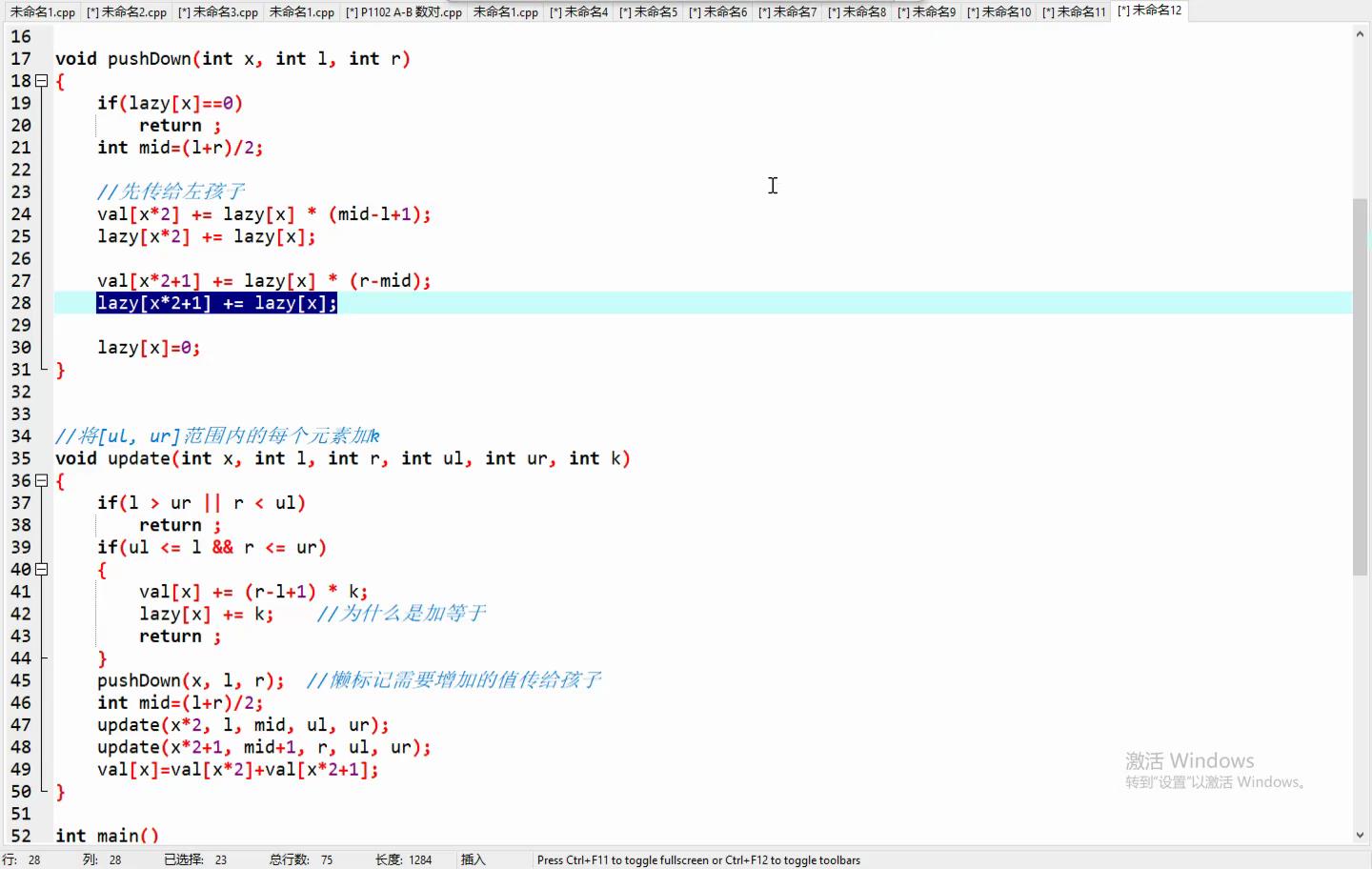The image size is (1372, 869).
Task: Open the 未命名11 tab
Action: tap(1074, 12)
